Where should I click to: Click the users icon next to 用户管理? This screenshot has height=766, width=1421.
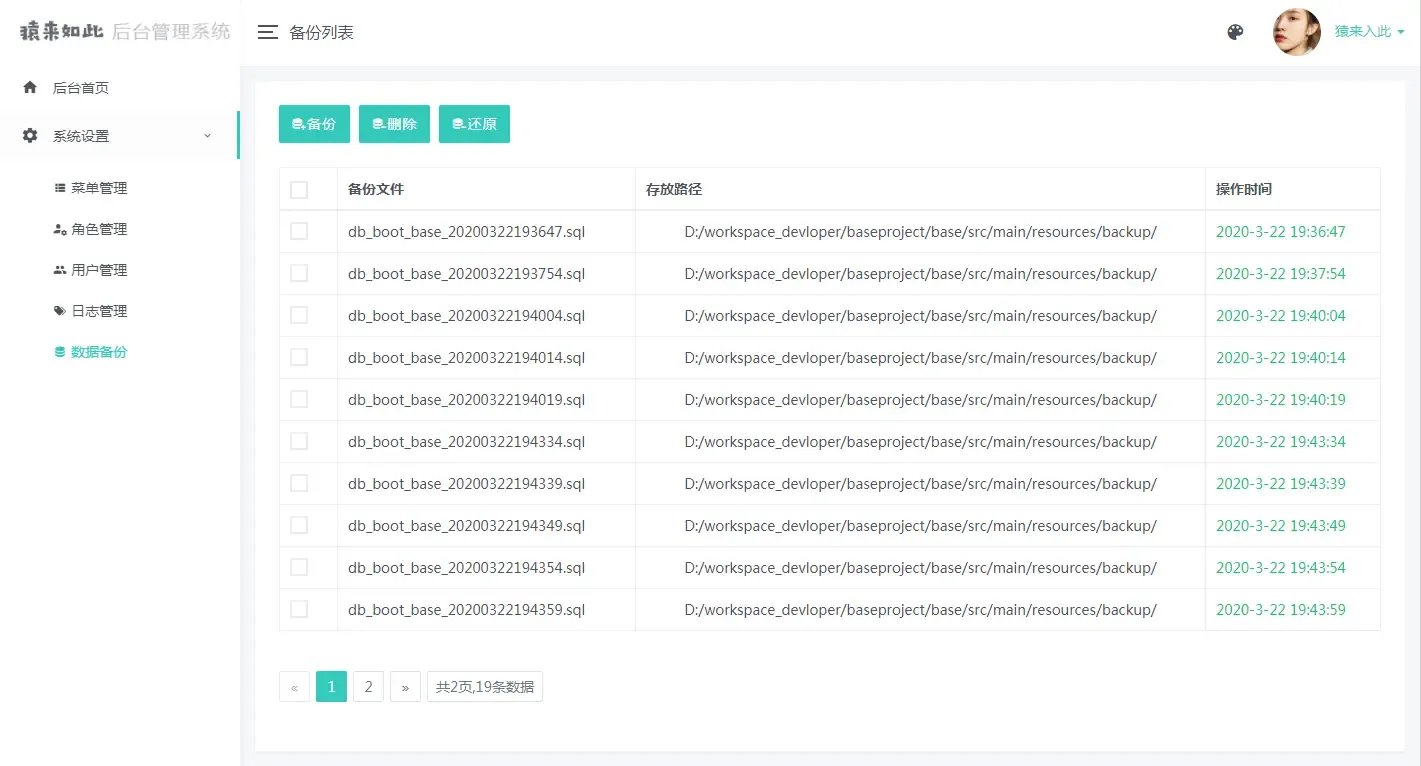tap(60, 269)
